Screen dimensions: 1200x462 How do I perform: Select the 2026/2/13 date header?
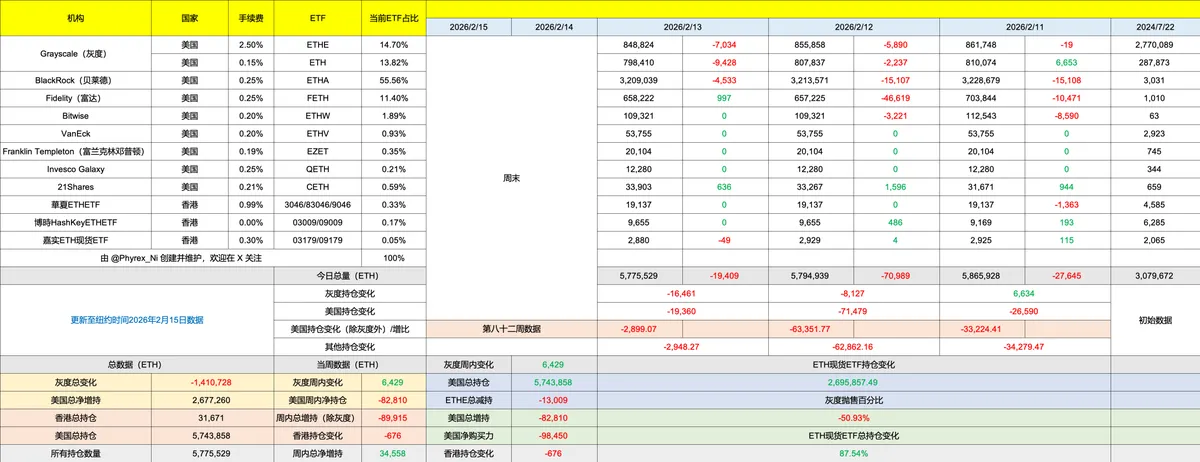point(682,27)
